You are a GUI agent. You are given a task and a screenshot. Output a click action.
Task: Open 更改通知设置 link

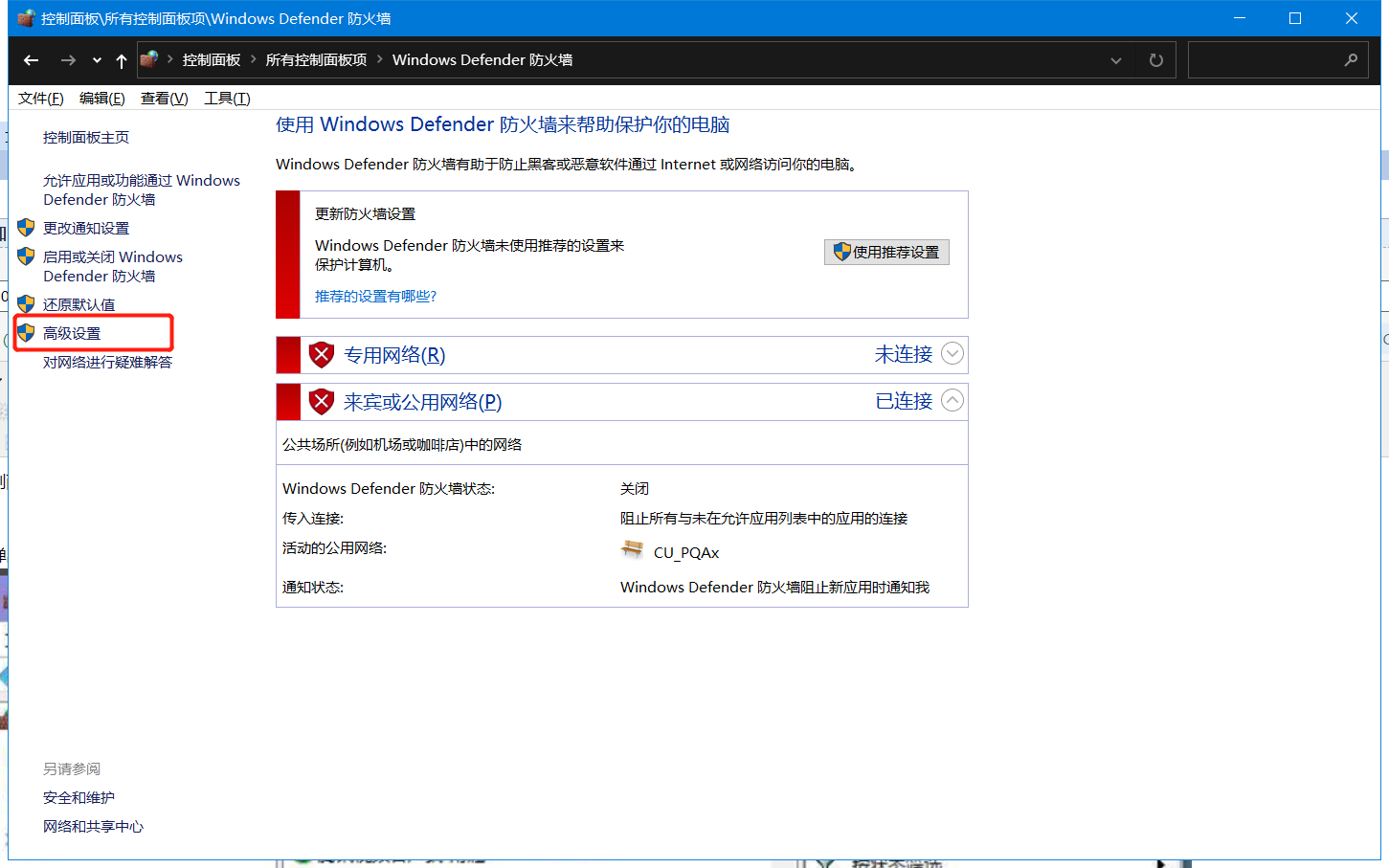pos(86,229)
